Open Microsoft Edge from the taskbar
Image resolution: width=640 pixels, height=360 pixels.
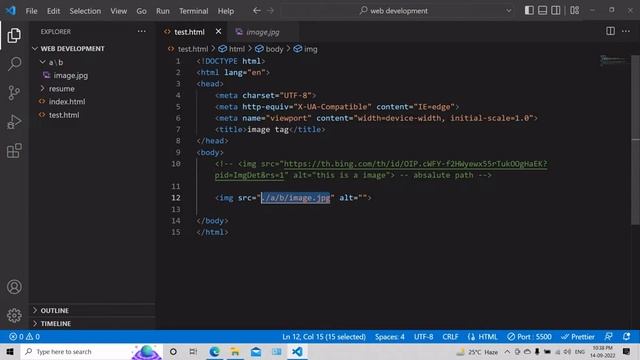[214, 352]
